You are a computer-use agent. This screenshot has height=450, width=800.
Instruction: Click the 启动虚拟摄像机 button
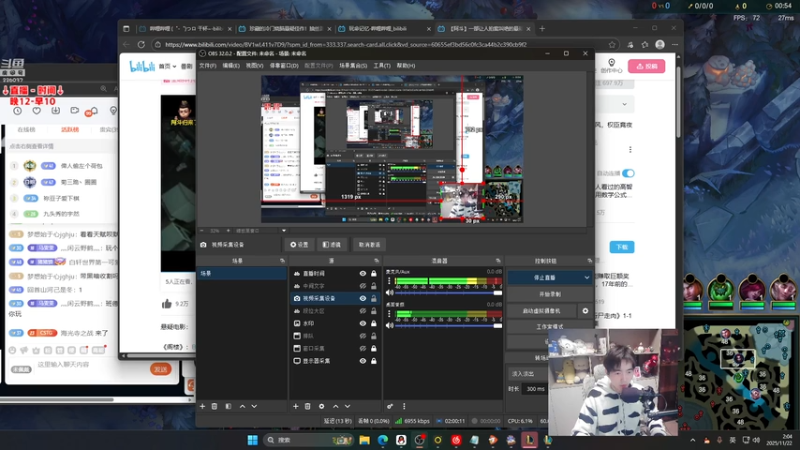542,311
